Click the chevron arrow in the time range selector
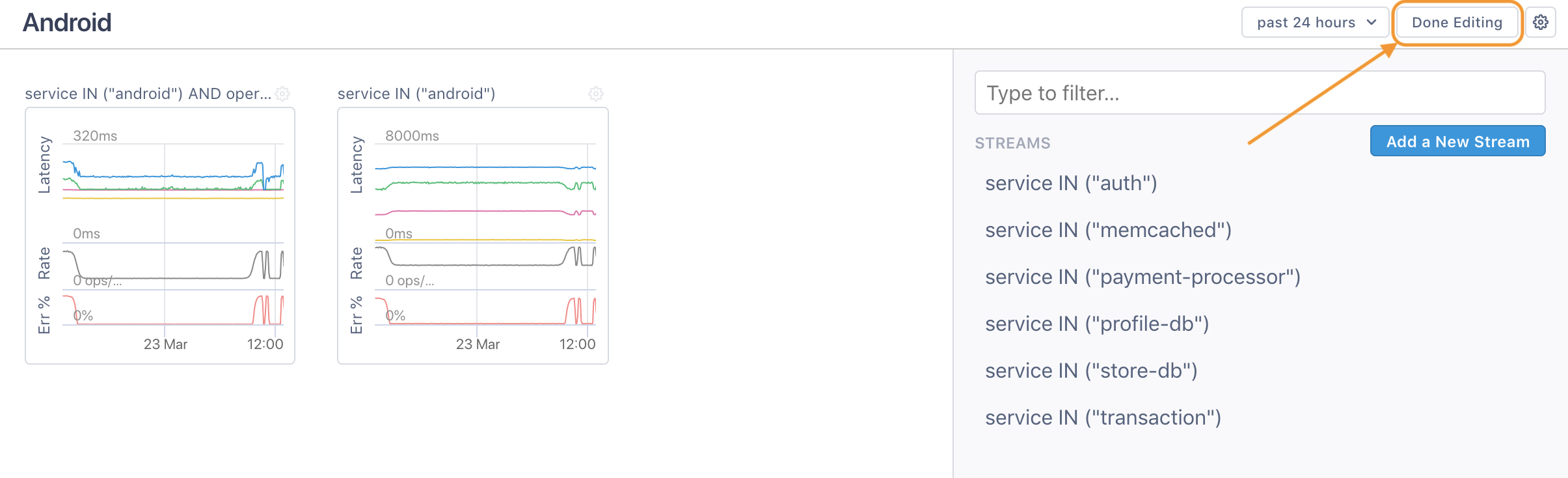The width and height of the screenshot is (1568, 478). [1372, 23]
